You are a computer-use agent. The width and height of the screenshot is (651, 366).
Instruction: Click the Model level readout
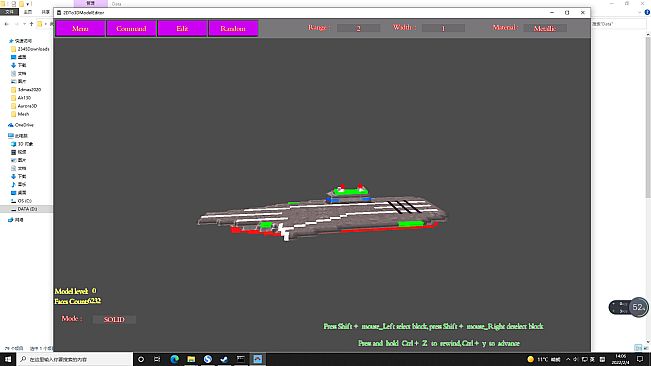click(x=75, y=291)
